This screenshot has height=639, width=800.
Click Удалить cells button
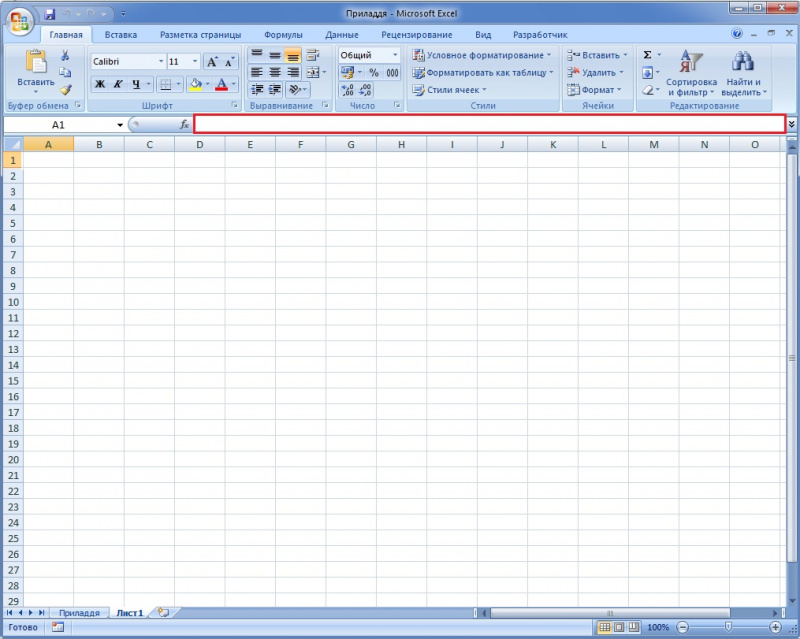(x=595, y=72)
